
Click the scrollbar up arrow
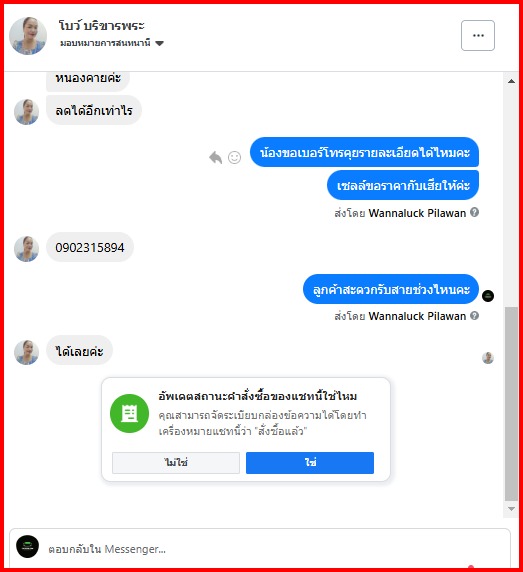[x=511, y=81]
